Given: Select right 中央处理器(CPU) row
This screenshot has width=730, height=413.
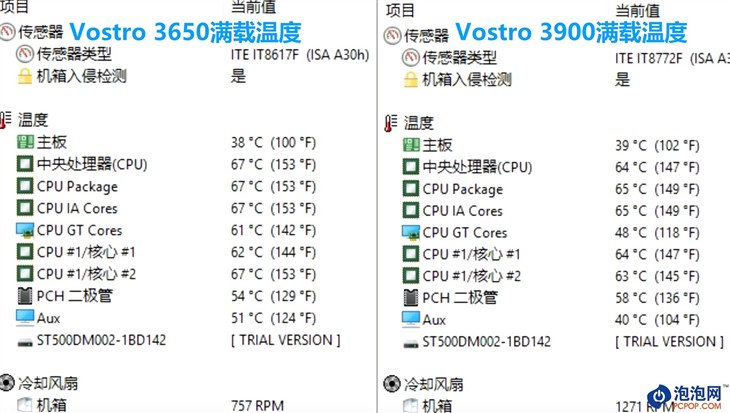Looking at the screenshot, I should tap(565, 167).
